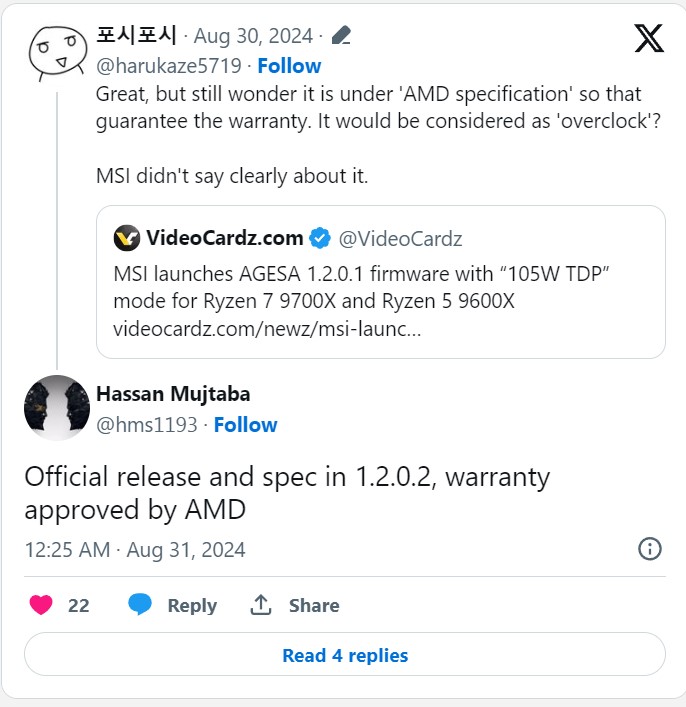Viewport: 686px width, 707px height.
Task: Click the blue reply bubble icon
Action: tap(140, 605)
